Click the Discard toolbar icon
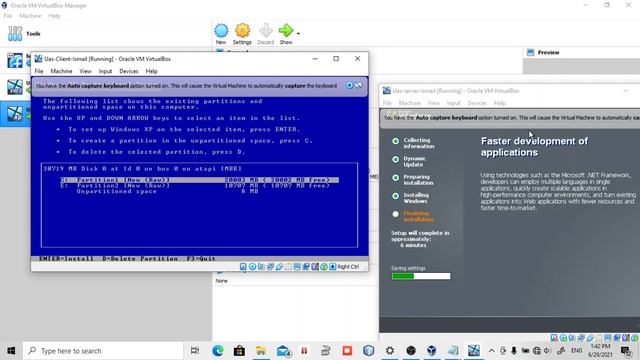640x360 pixels. click(x=266, y=31)
